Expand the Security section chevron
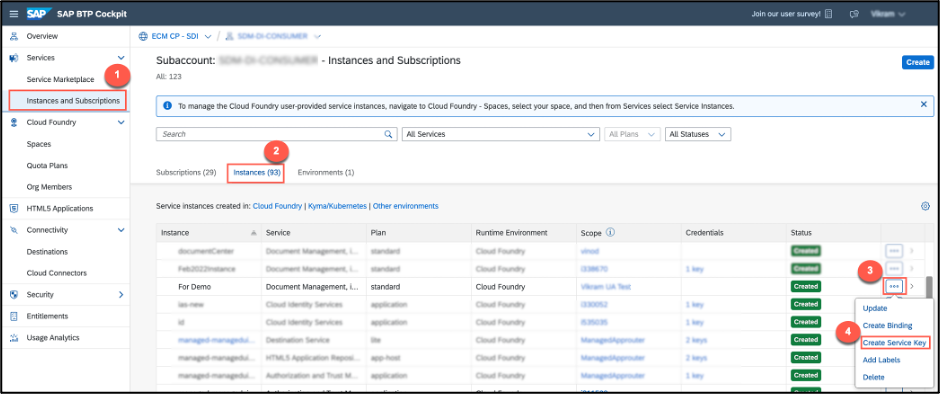This screenshot has height=394, width=940. point(120,294)
